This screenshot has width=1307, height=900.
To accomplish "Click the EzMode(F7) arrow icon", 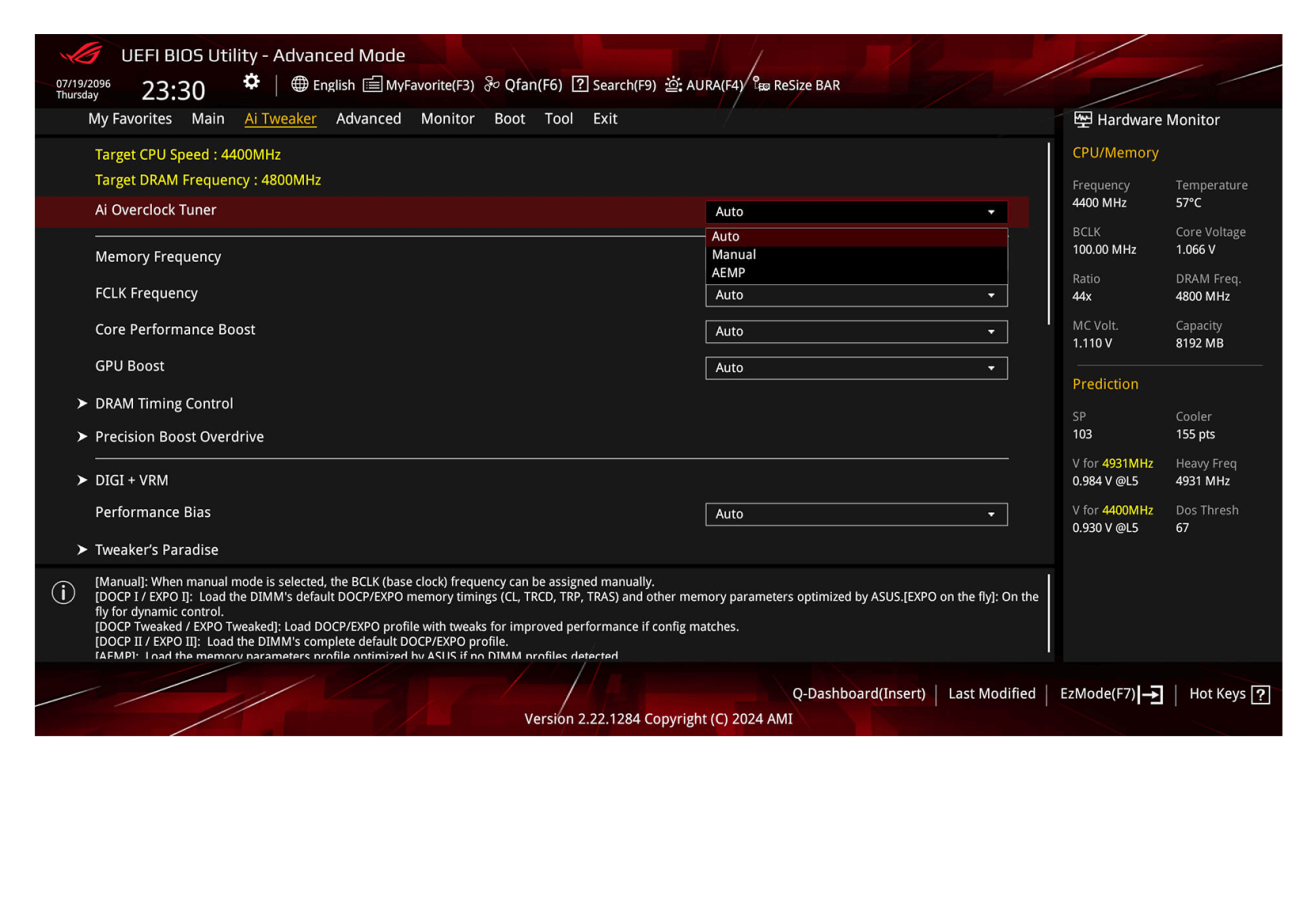I will click(x=1153, y=694).
